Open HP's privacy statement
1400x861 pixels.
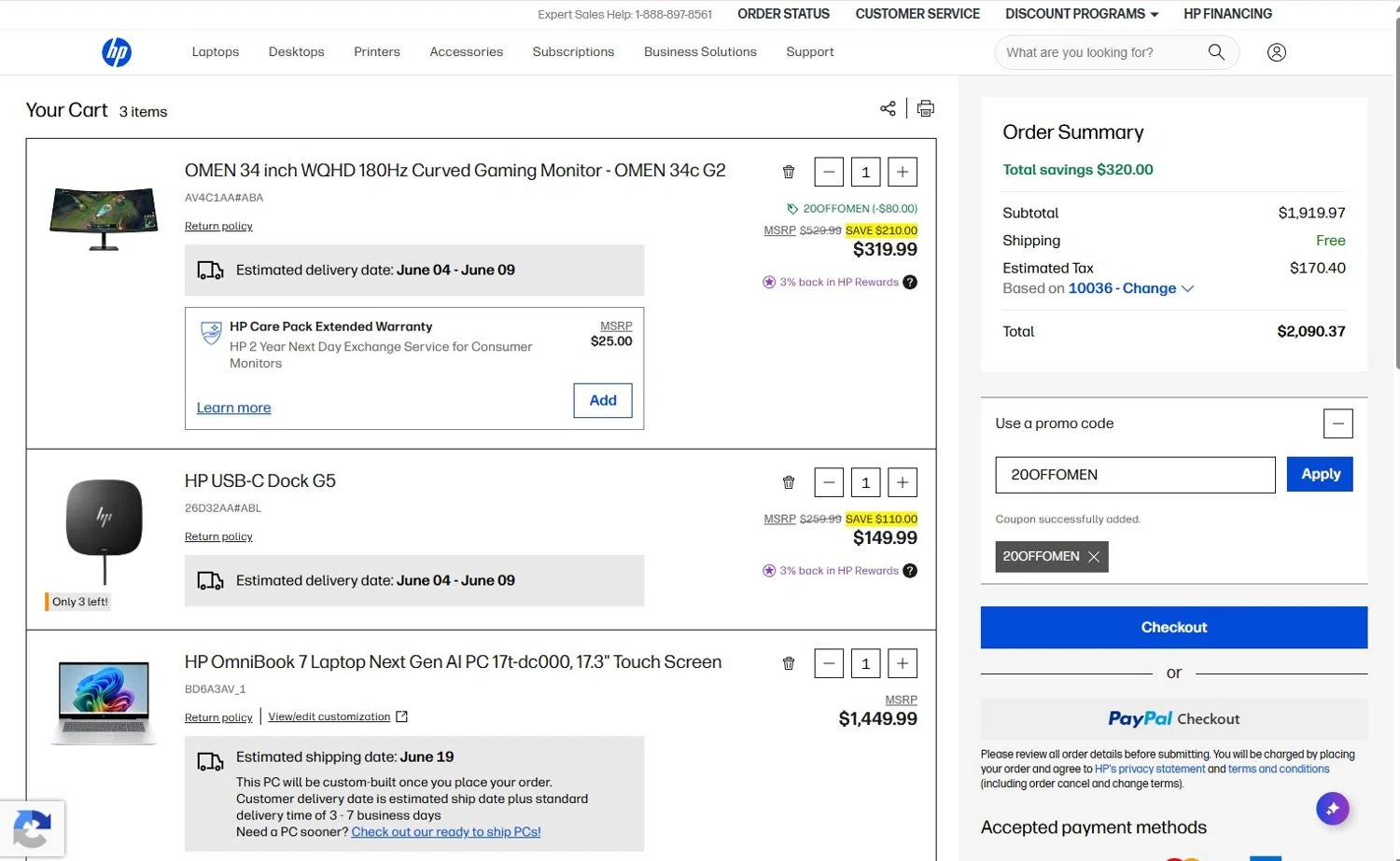pyautogui.click(x=1150, y=770)
